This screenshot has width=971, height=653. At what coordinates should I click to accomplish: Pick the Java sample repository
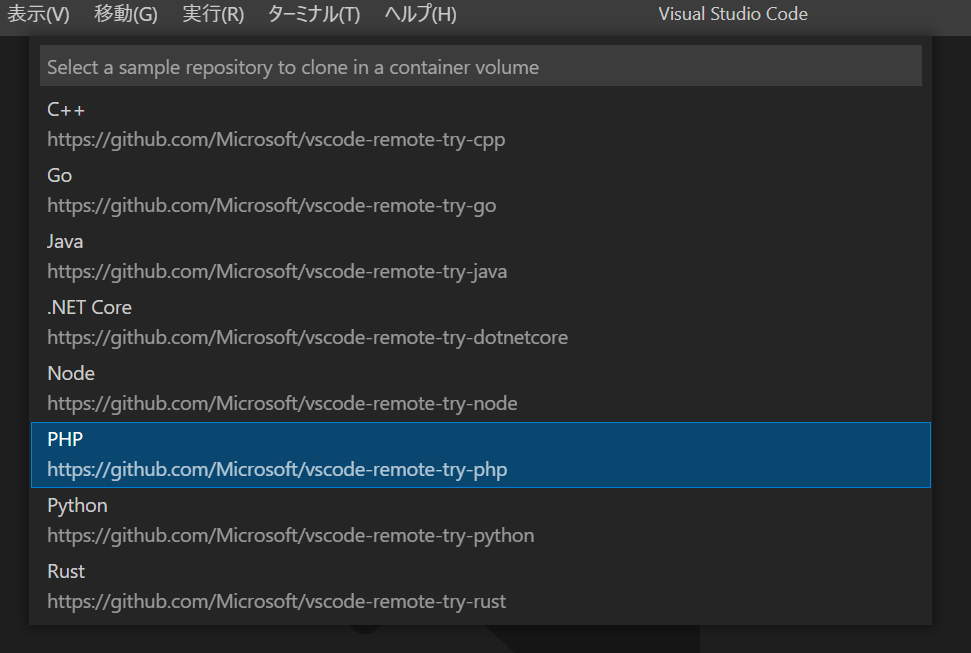pos(481,257)
